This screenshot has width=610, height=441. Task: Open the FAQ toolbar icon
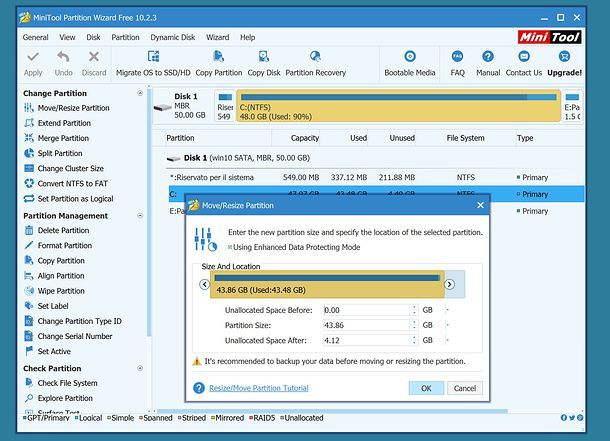coord(458,57)
